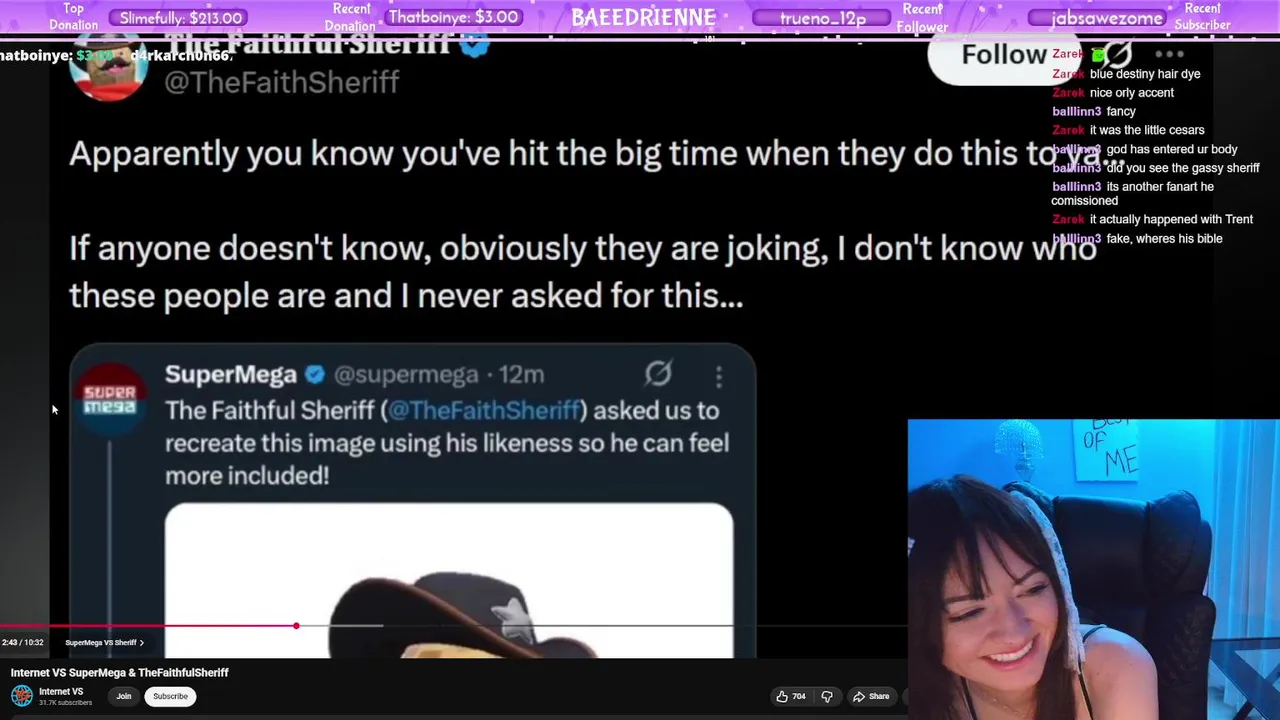Open the @supermega handle link
This screenshot has width=1280, height=720.
(405, 375)
